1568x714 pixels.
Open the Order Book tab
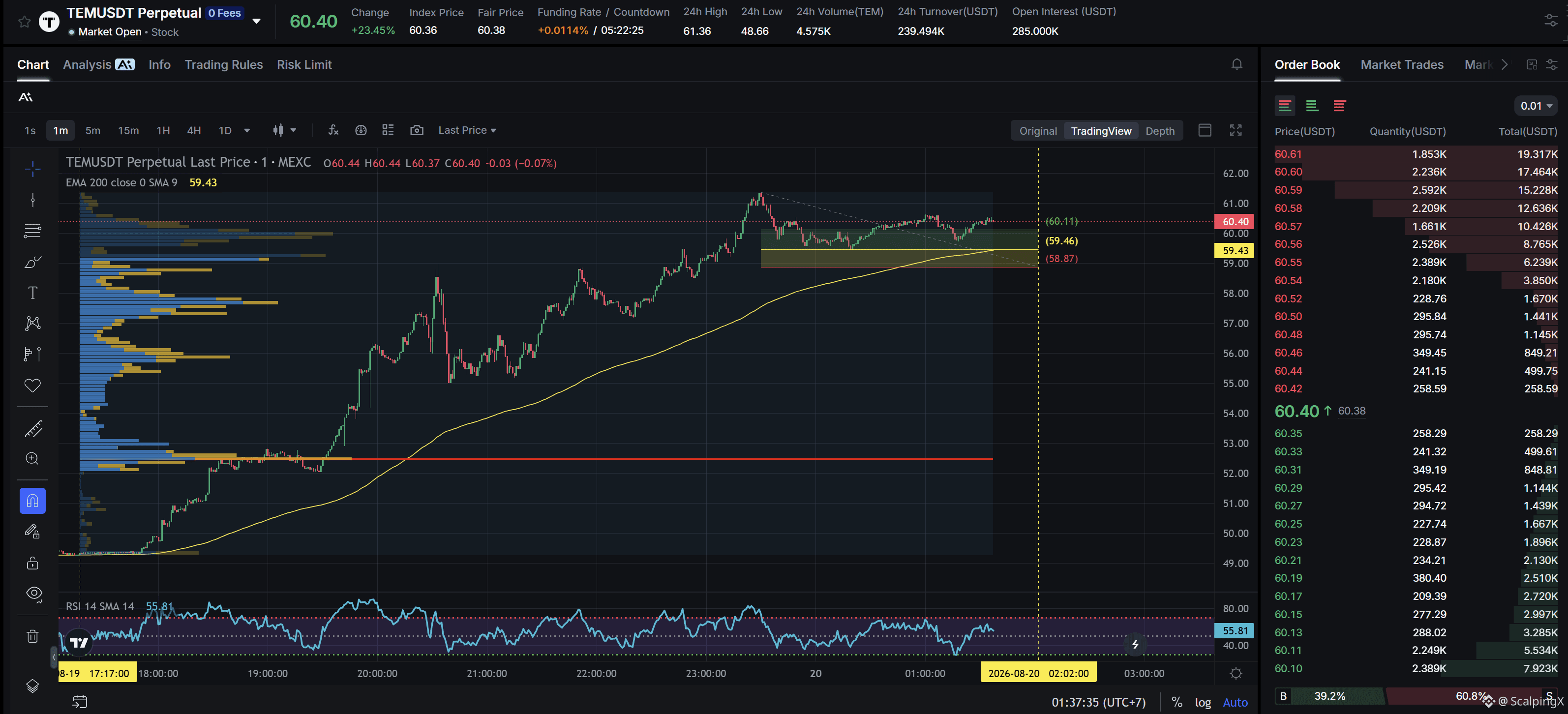pos(1307,64)
